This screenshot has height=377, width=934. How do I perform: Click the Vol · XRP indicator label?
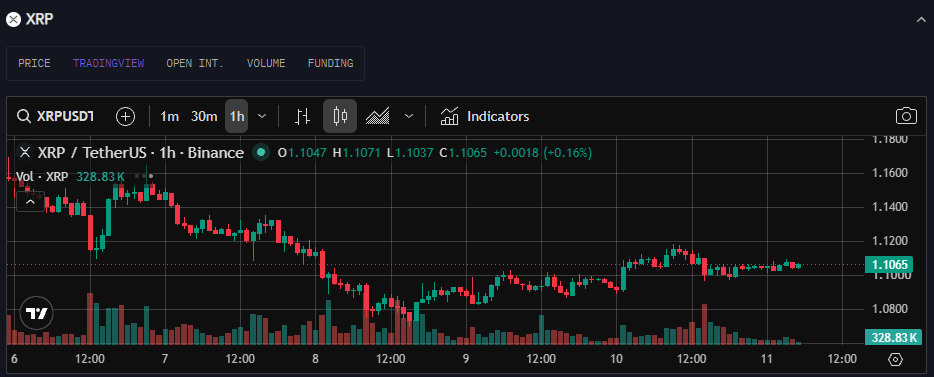coord(42,176)
